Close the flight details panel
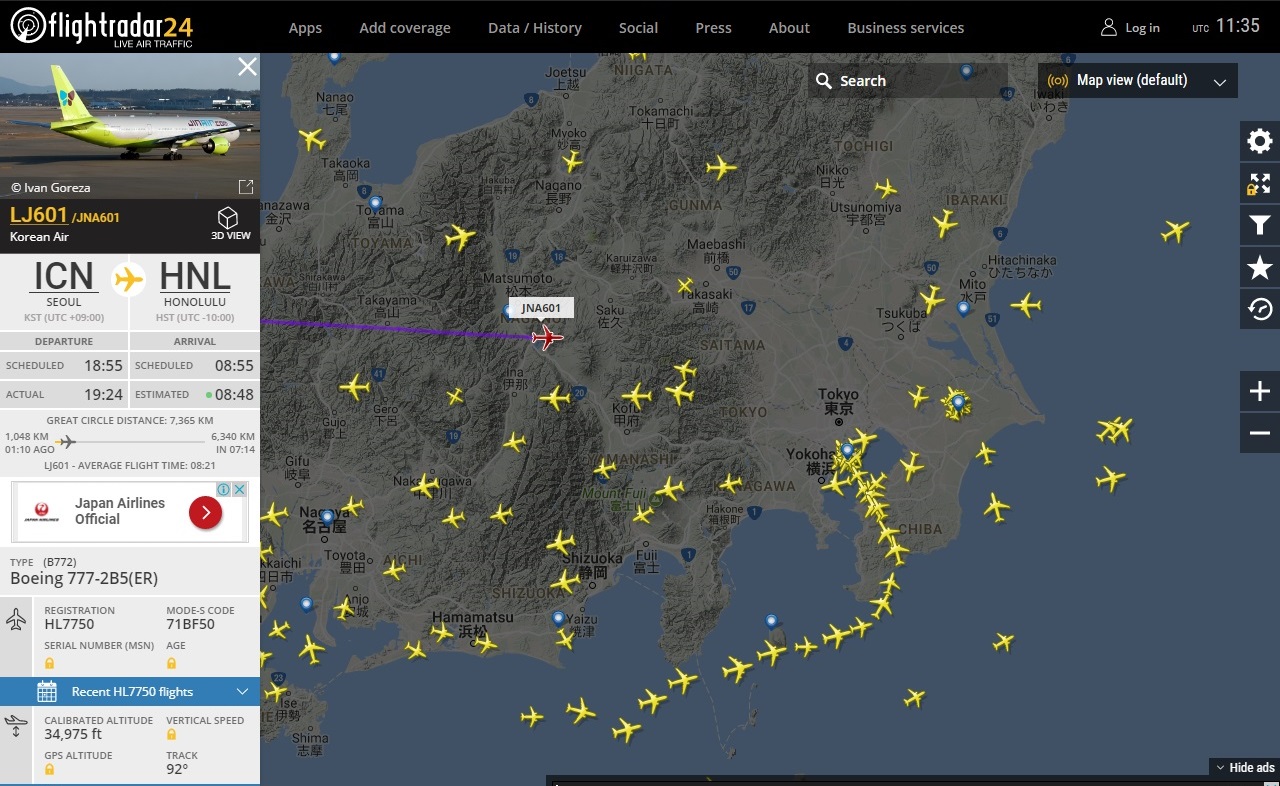Image resolution: width=1280 pixels, height=786 pixels. pos(247,67)
